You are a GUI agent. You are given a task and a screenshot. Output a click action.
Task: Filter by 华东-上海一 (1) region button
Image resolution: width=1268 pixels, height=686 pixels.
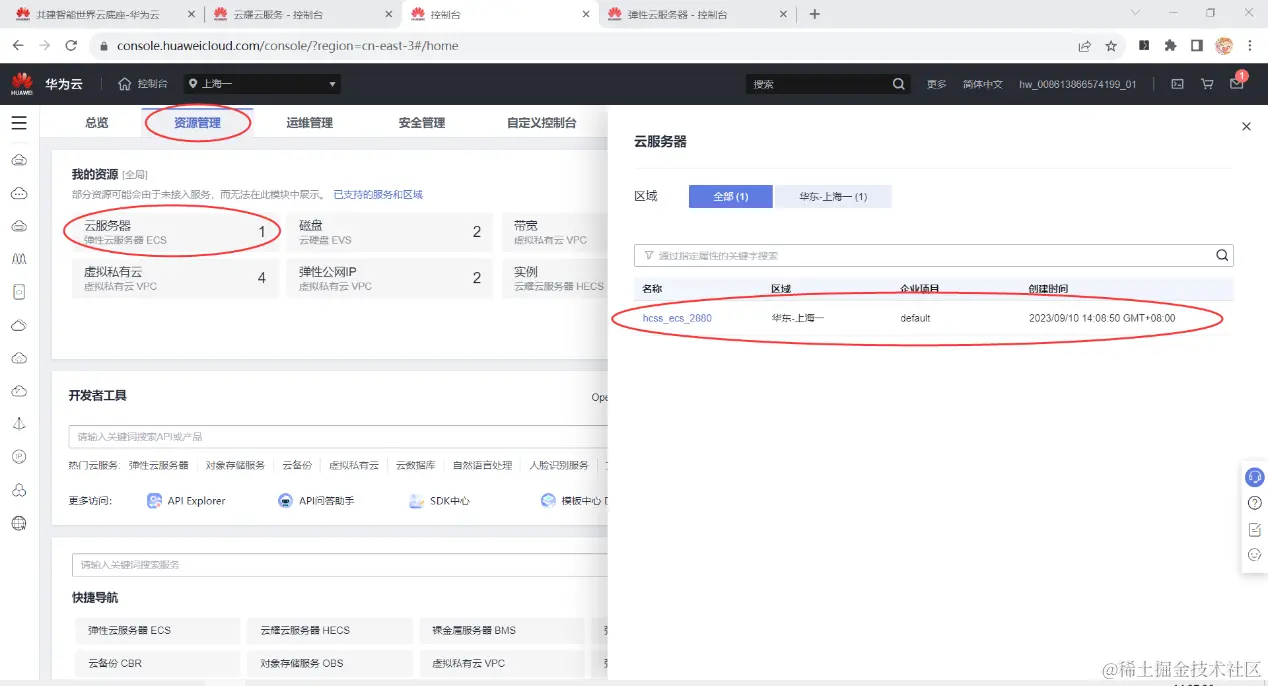pos(833,196)
